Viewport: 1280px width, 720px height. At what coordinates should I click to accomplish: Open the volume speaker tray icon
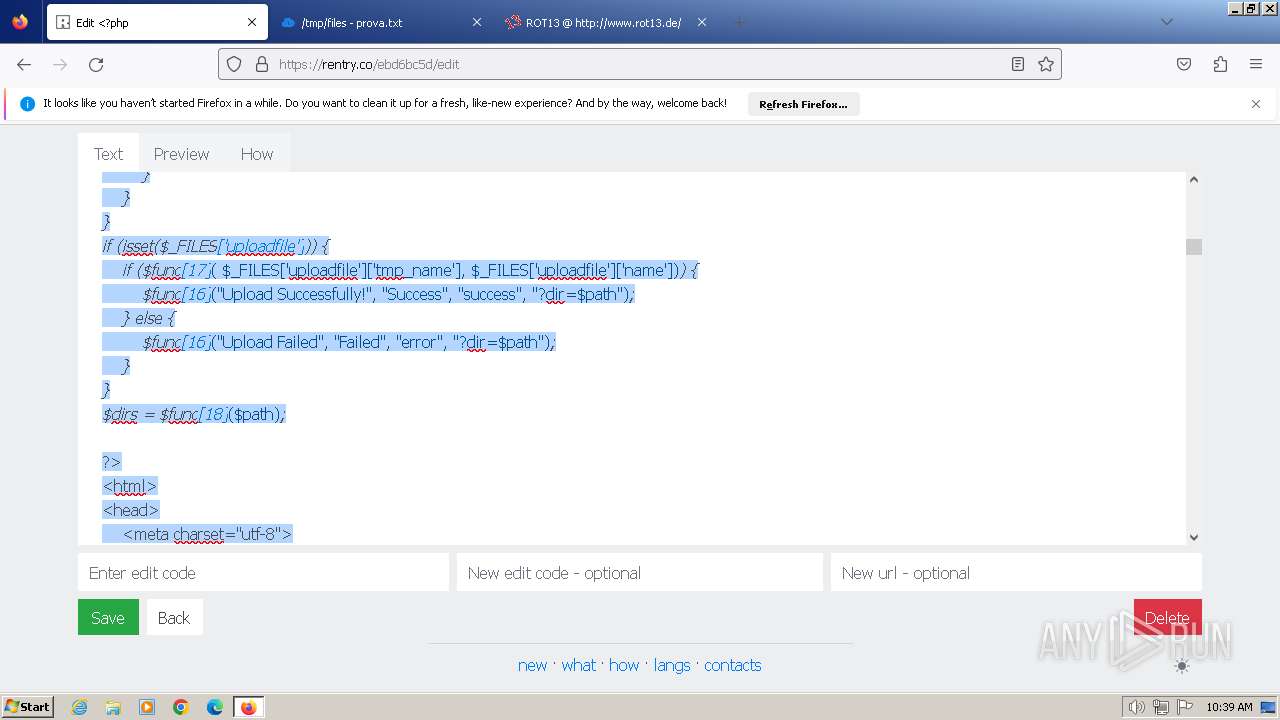(1136, 707)
